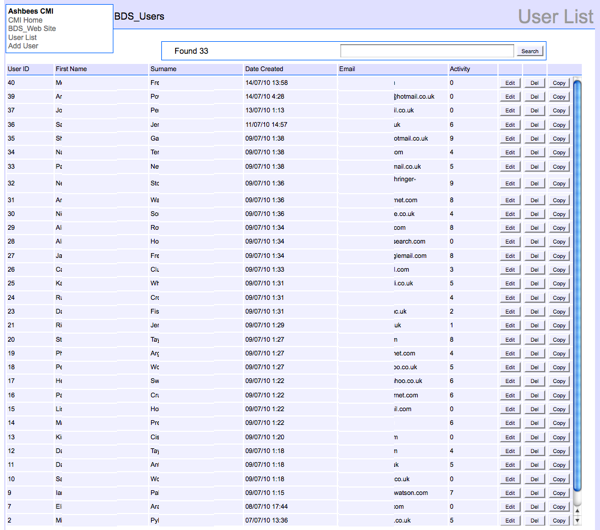Copy user with ID 7
The image size is (600, 530).
pyautogui.click(x=559, y=507)
